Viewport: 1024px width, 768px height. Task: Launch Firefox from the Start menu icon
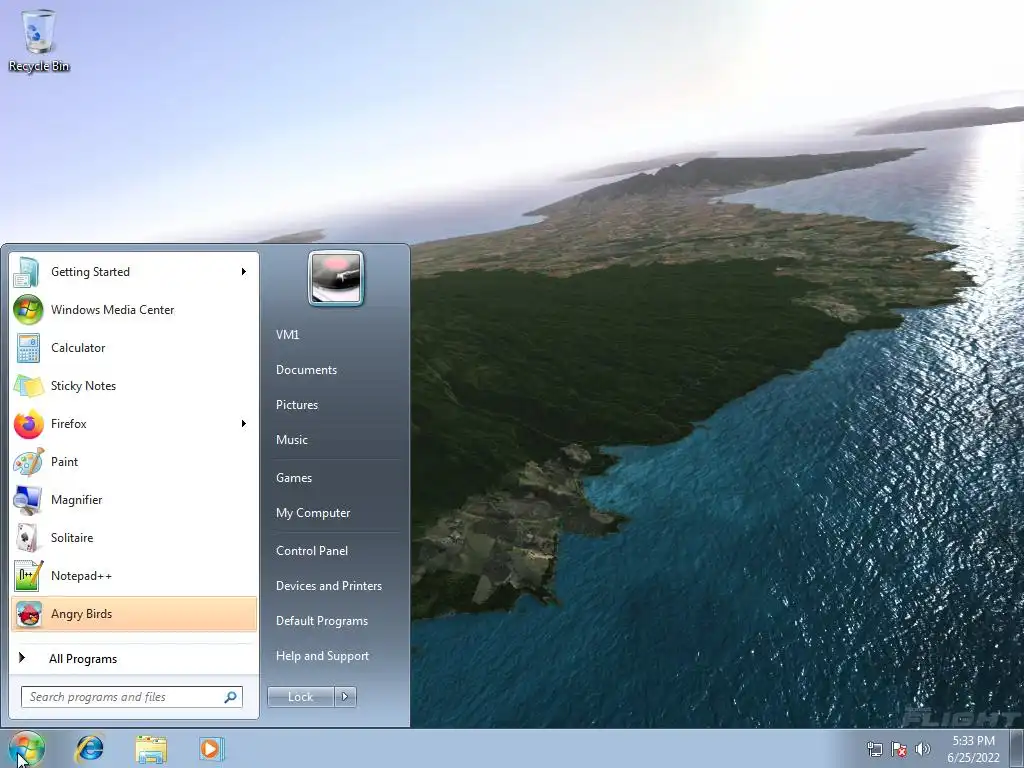(x=27, y=424)
